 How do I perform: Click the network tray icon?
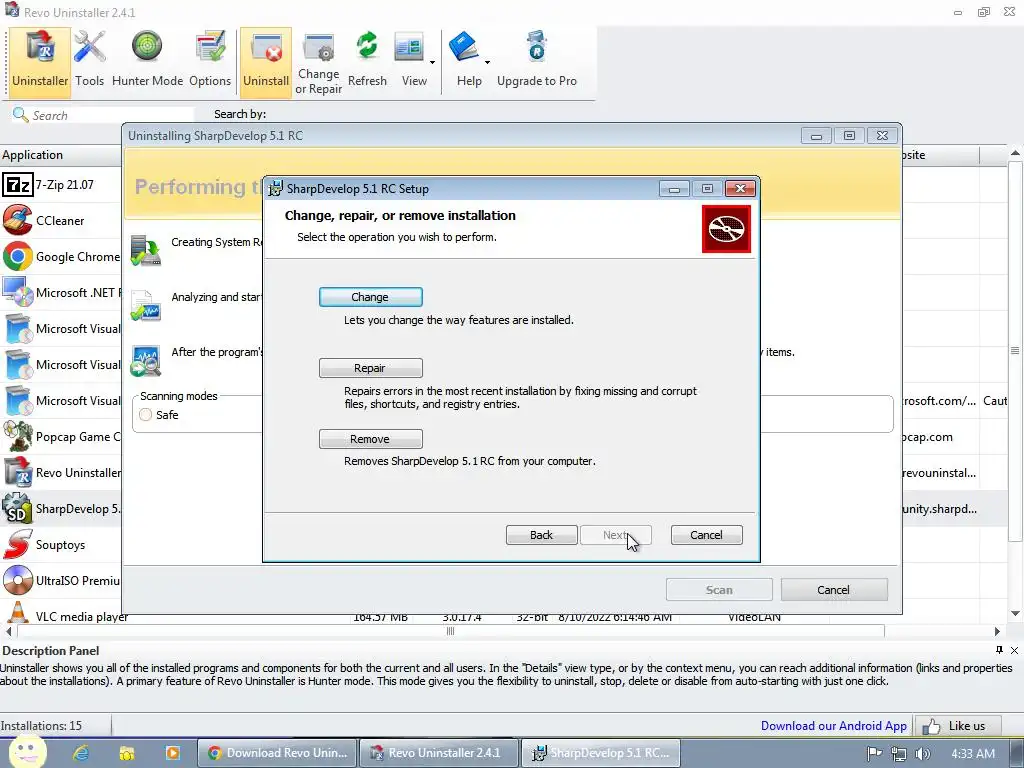tap(899, 754)
